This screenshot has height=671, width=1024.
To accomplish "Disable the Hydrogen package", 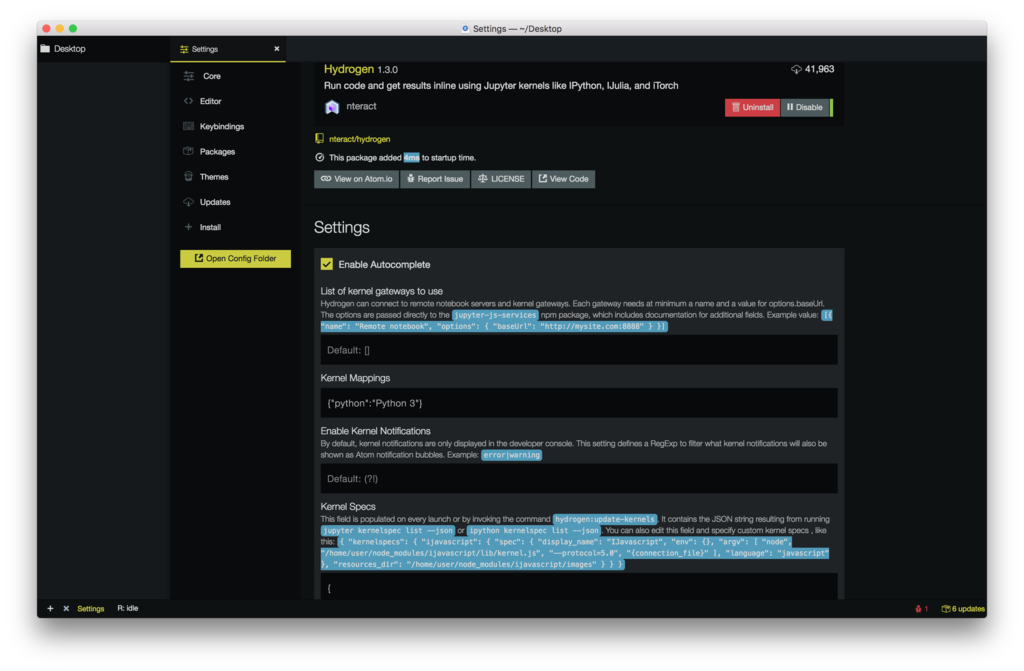I will click(805, 107).
